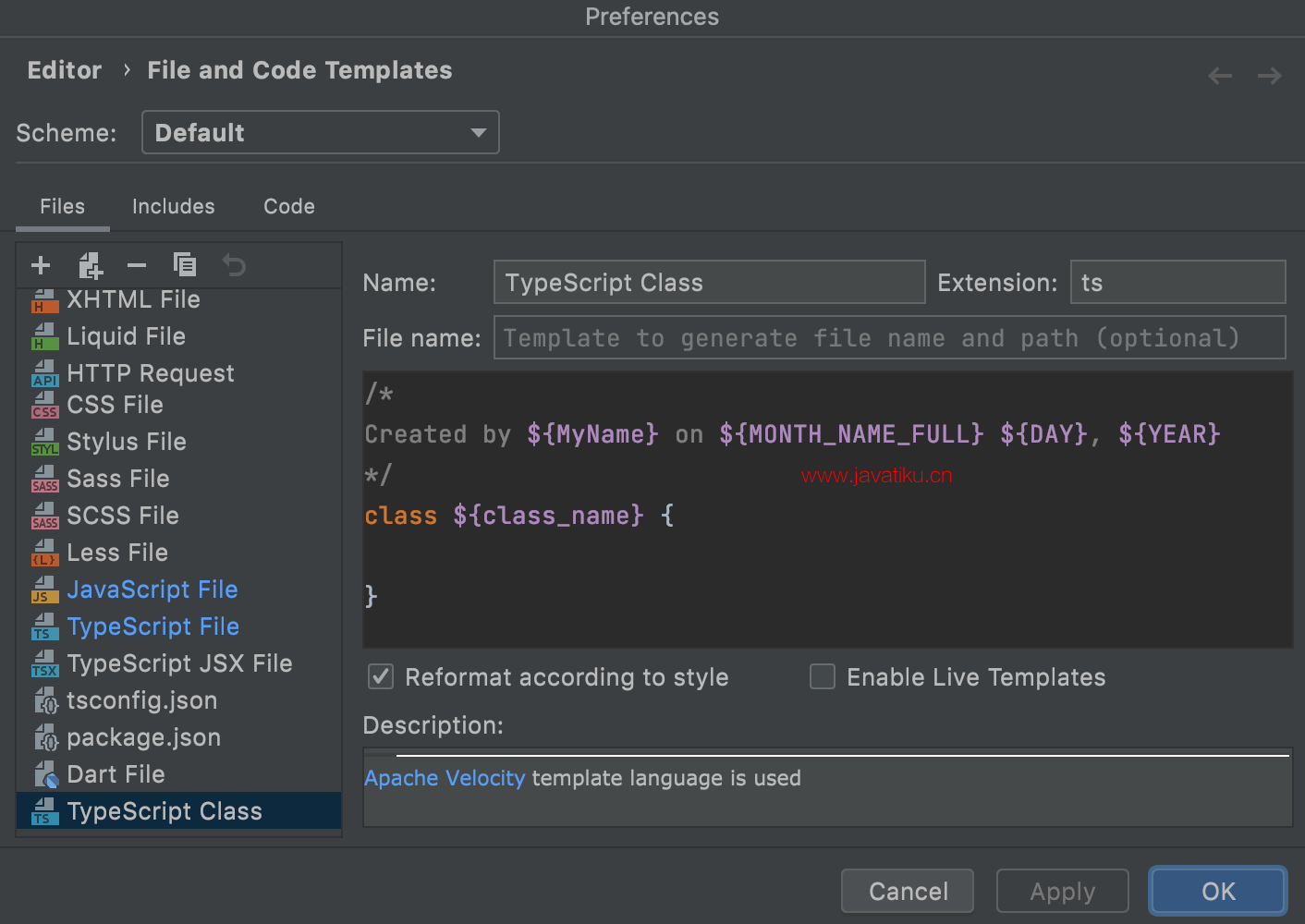Viewport: 1305px width, 924px height.
Task: Click the XHTML File icon
Action: (44, 301)
